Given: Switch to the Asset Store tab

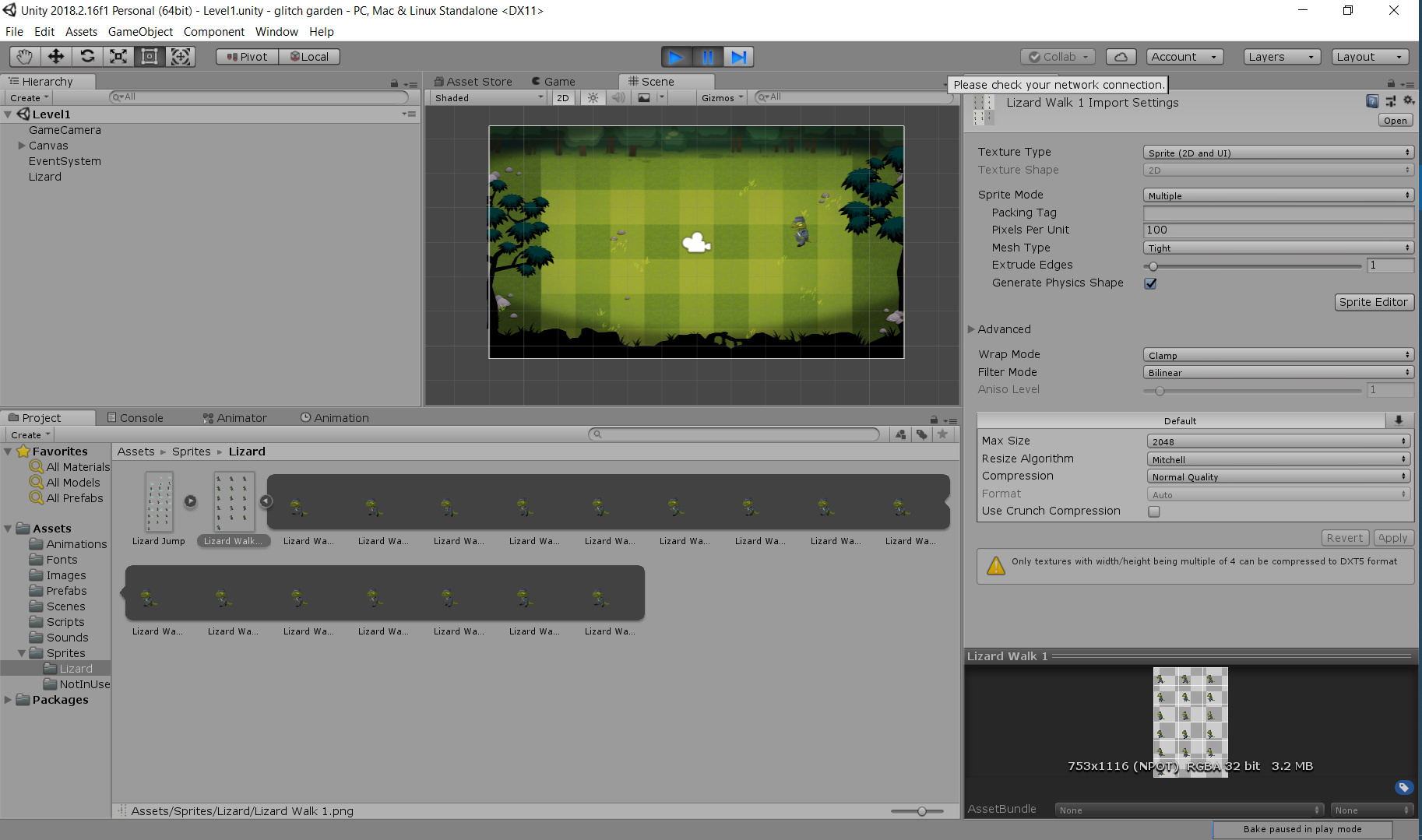Looking at the screenshot, I should [x=473, y=82].
